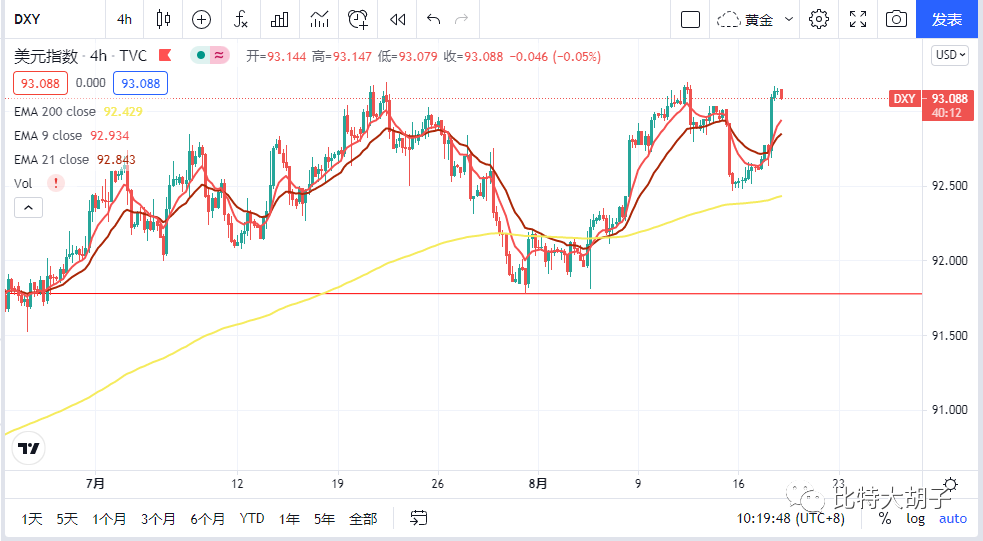Open indicator templates icon
Image resolution: width=983 pixels, height=541 pixels.
(319, 19)
